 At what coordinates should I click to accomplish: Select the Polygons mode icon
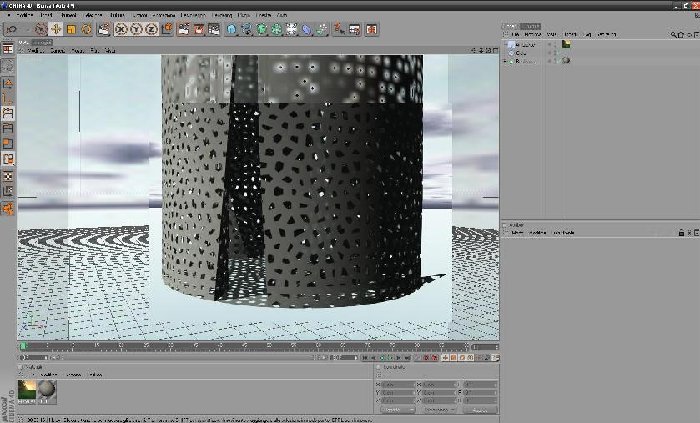pos(8,144)
